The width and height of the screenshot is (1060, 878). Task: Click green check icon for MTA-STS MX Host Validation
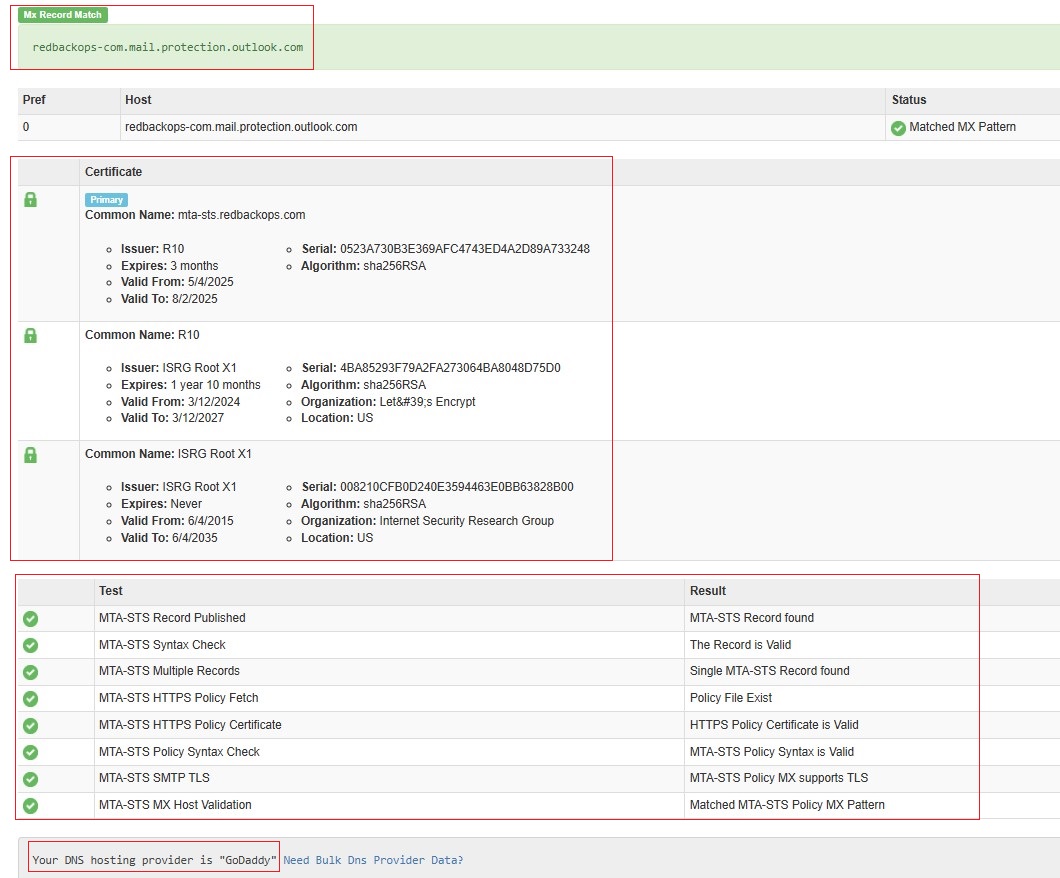(x=30, y=805)
